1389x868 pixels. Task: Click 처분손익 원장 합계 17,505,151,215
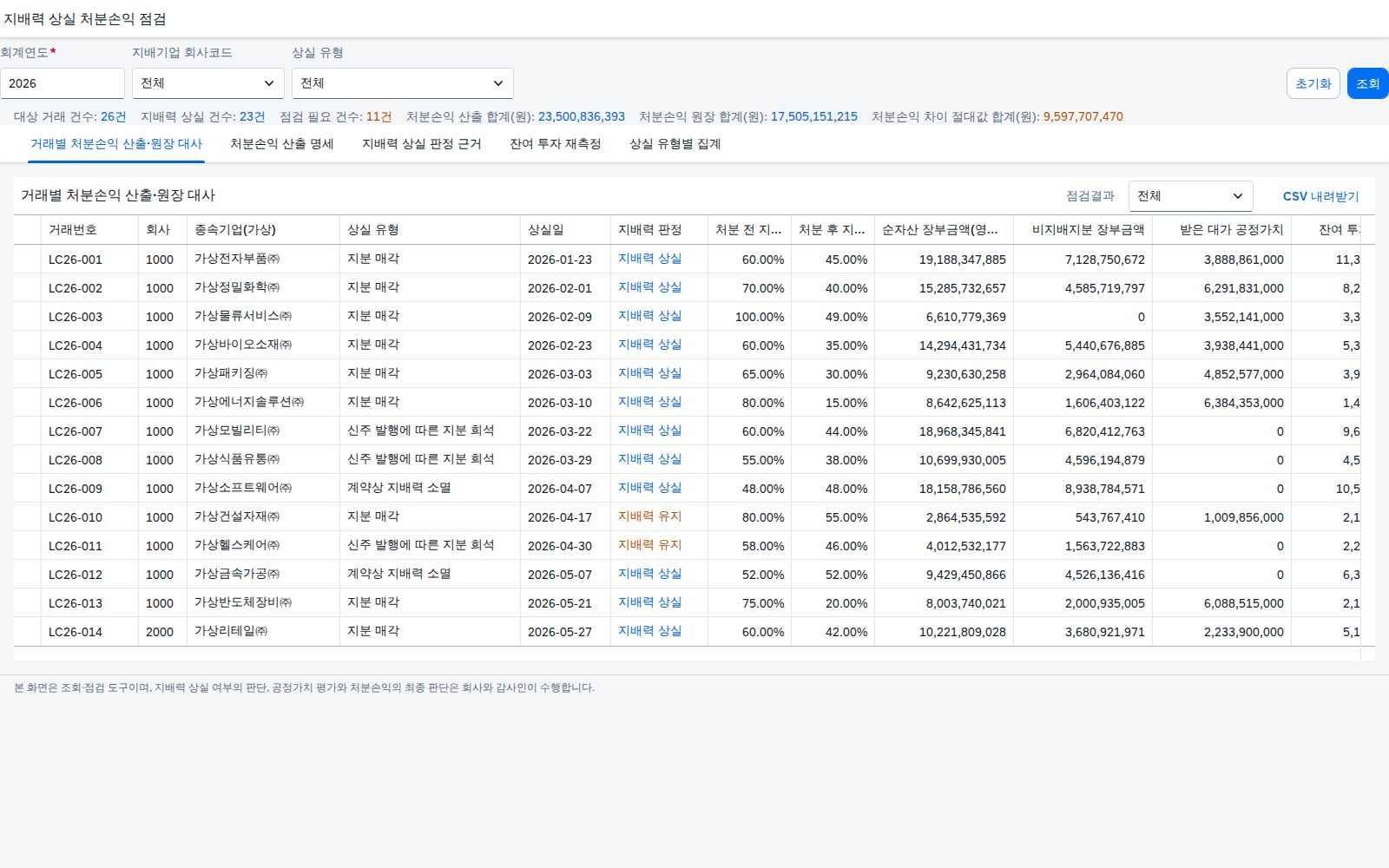click(748, 116)
